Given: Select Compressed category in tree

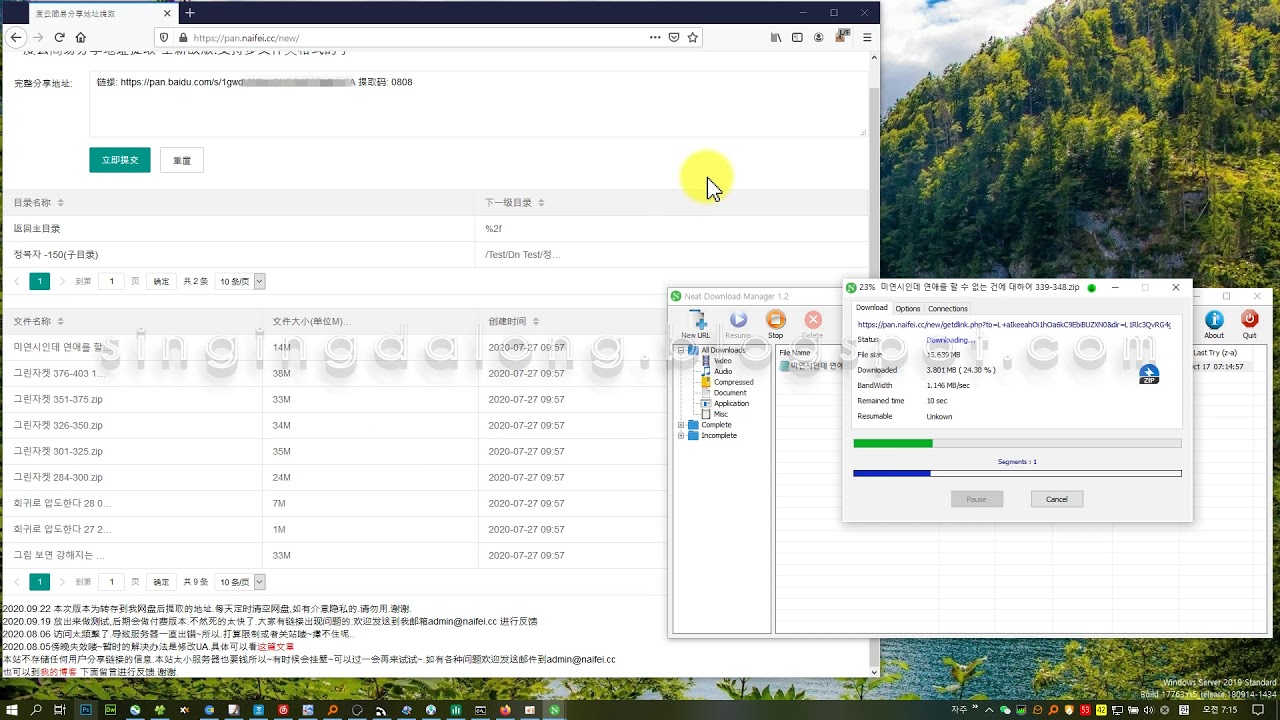Looking at the screenshot, I should coord(733,382).
